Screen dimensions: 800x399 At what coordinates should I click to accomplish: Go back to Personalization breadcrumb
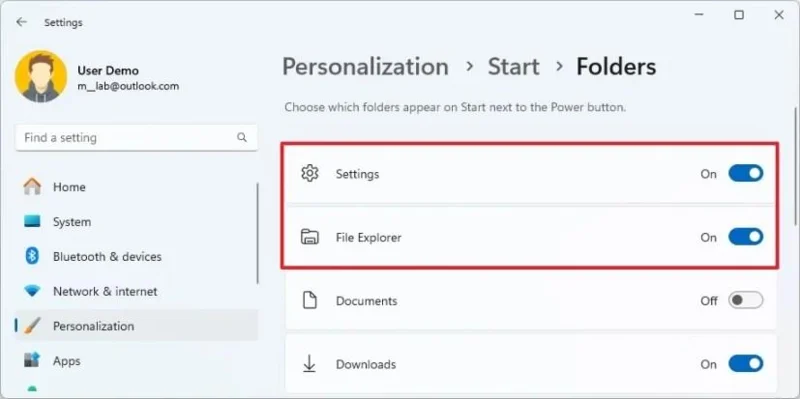pyautogui.click(x=365, y=67)
